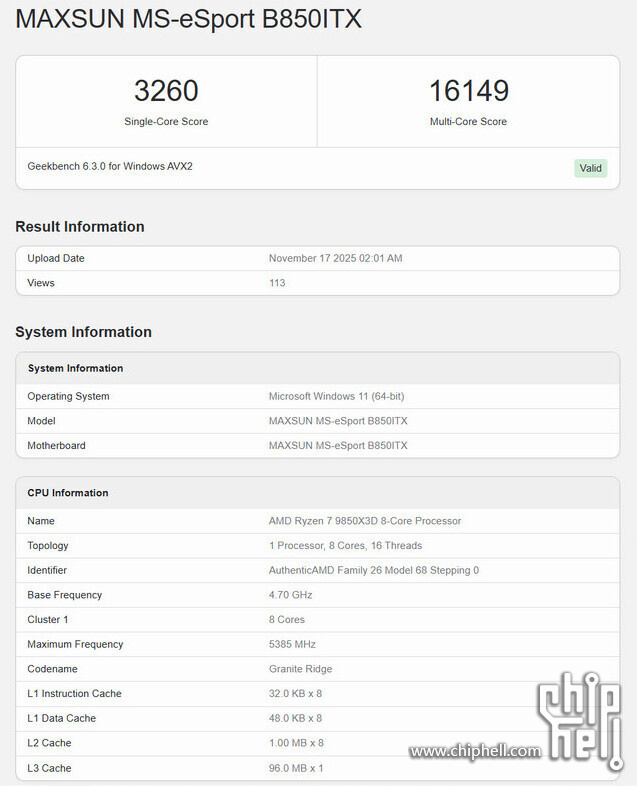Screen dimensions: 637x786
Task: Open the www.chiphell.com watermark link
Action: [475, 751]
